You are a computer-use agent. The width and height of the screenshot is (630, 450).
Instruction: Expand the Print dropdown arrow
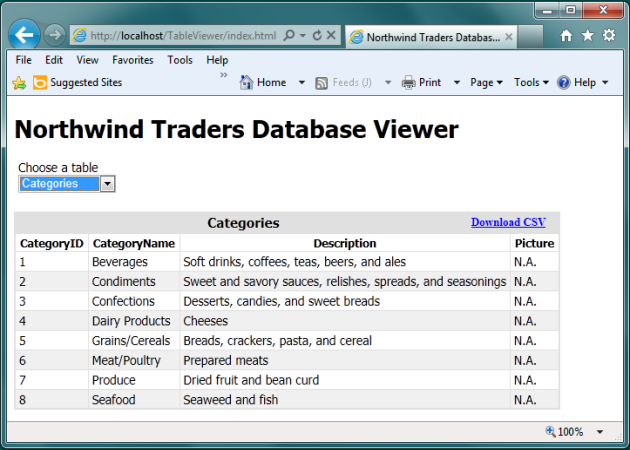point(456,83)
